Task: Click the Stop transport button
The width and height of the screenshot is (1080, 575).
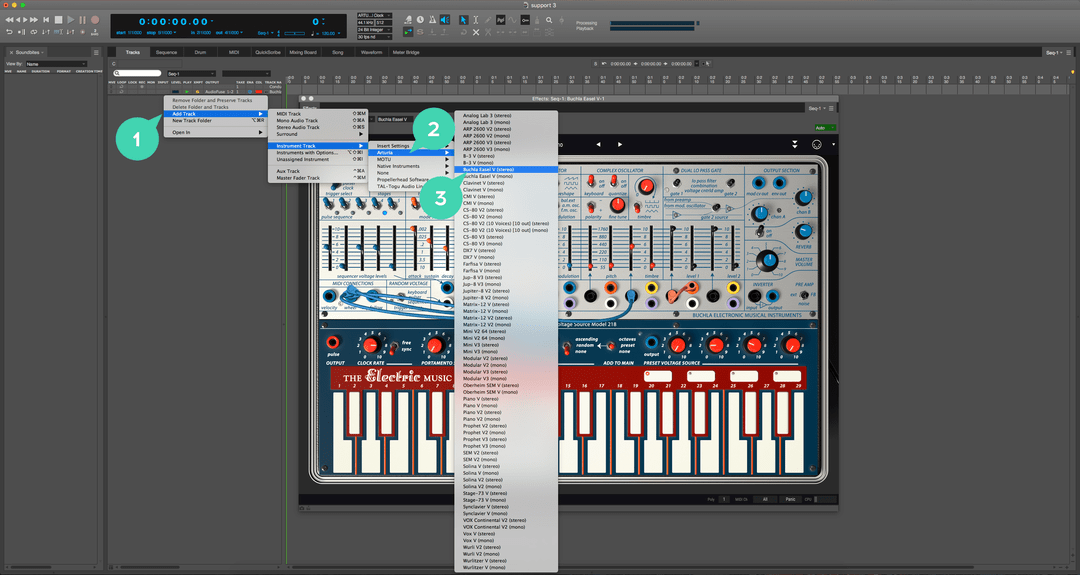Action: [59, 20]
